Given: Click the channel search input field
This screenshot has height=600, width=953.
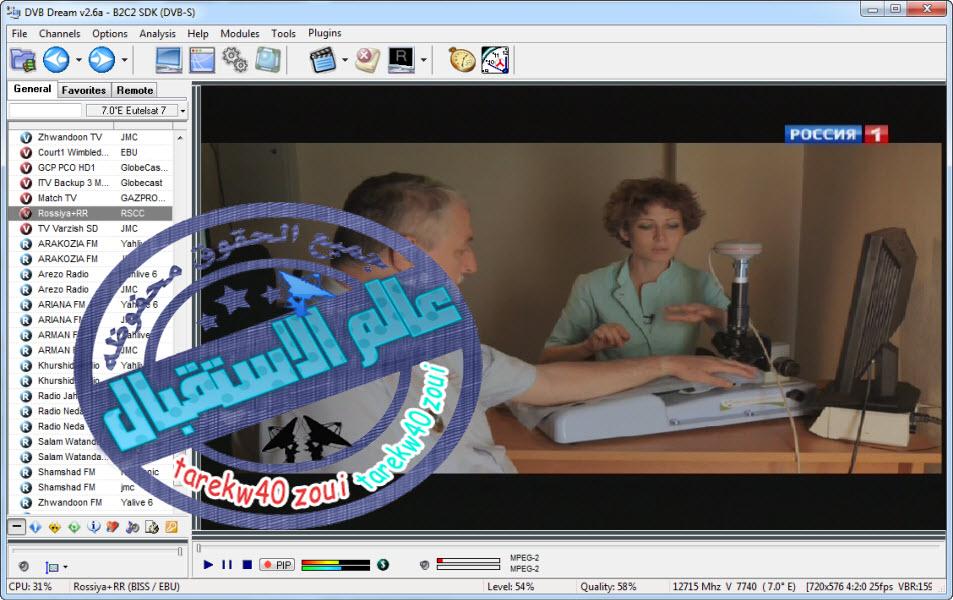Looking at the screenshot, I should [x=45, y=110].
